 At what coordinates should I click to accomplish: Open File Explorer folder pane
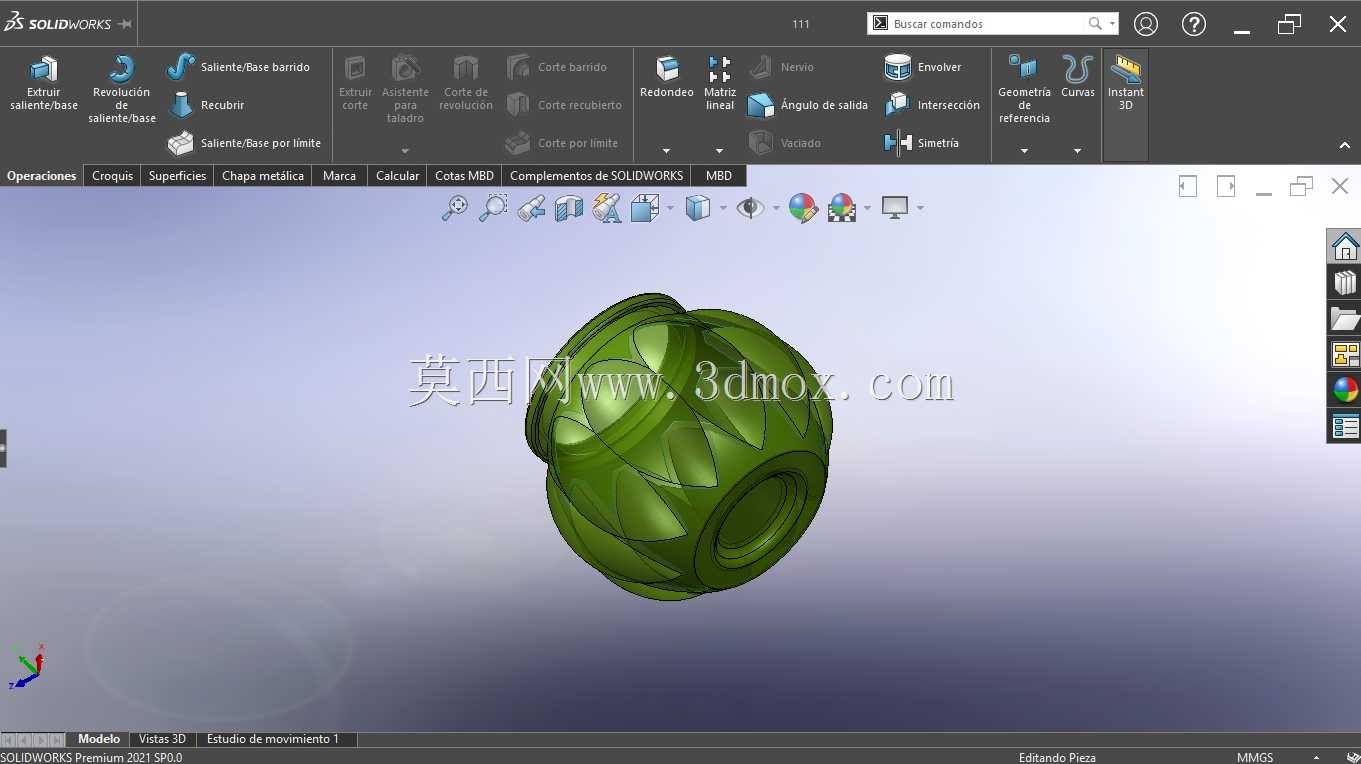[1345, 318]
